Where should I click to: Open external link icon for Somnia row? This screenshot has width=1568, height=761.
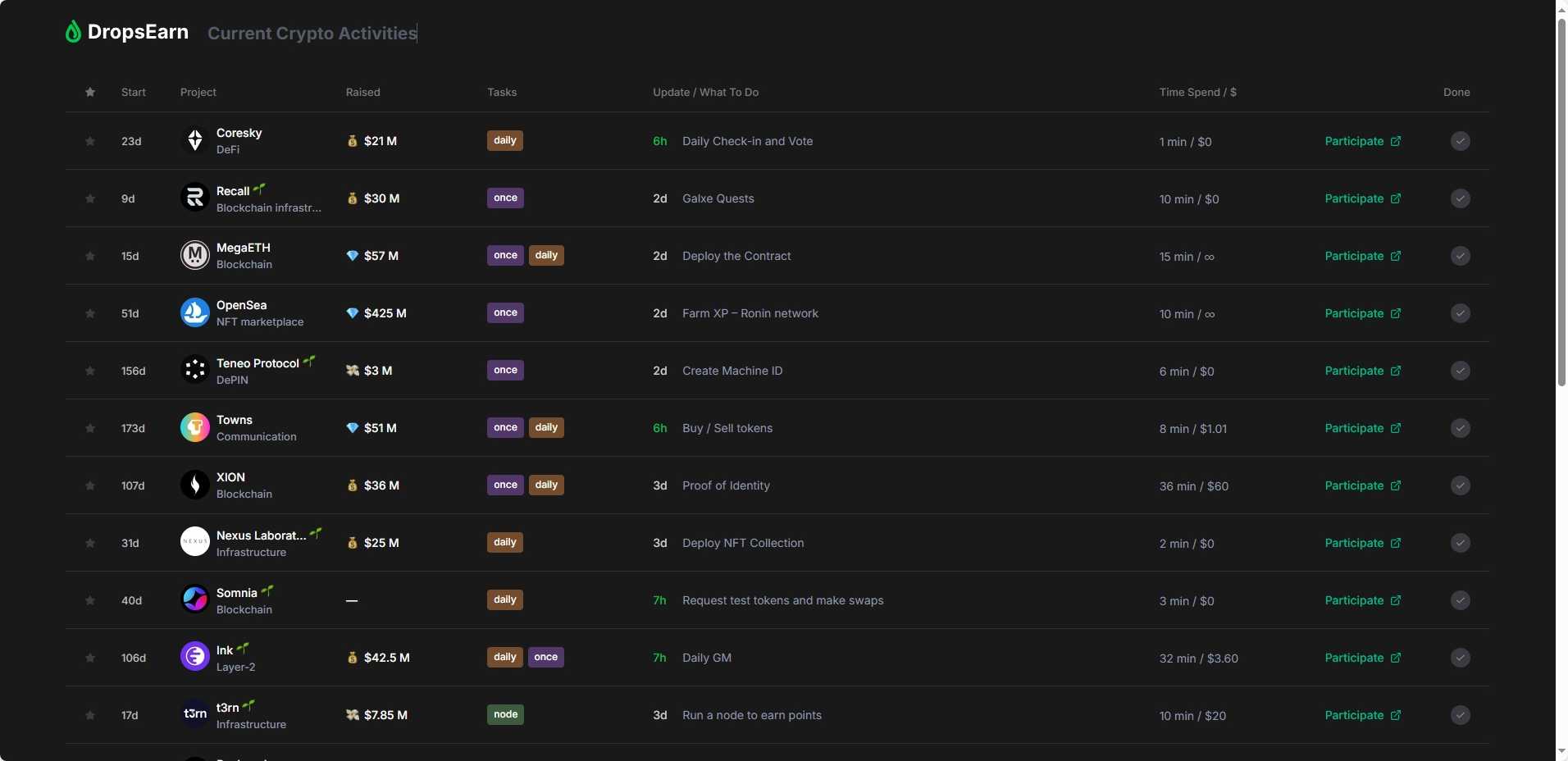tap(1396, 600)
